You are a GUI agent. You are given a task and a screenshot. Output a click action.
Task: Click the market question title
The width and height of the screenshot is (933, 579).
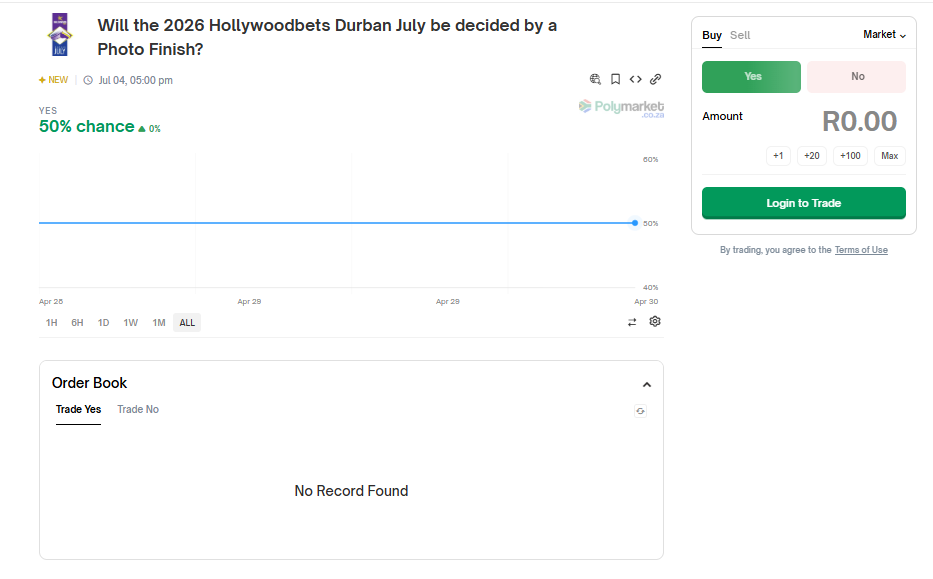coord(327,37)
